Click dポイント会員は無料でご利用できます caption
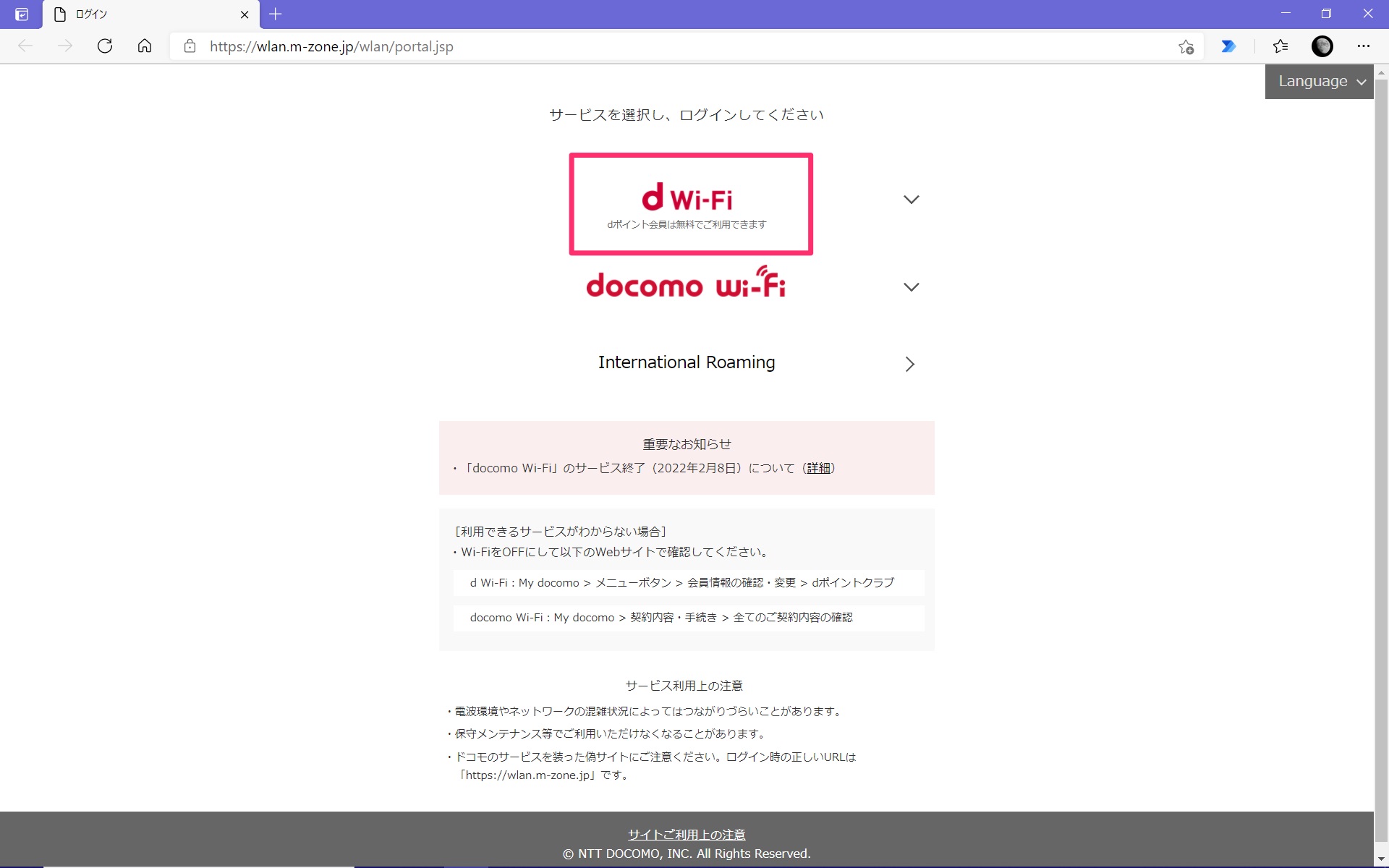 click(x=687, y=224)
